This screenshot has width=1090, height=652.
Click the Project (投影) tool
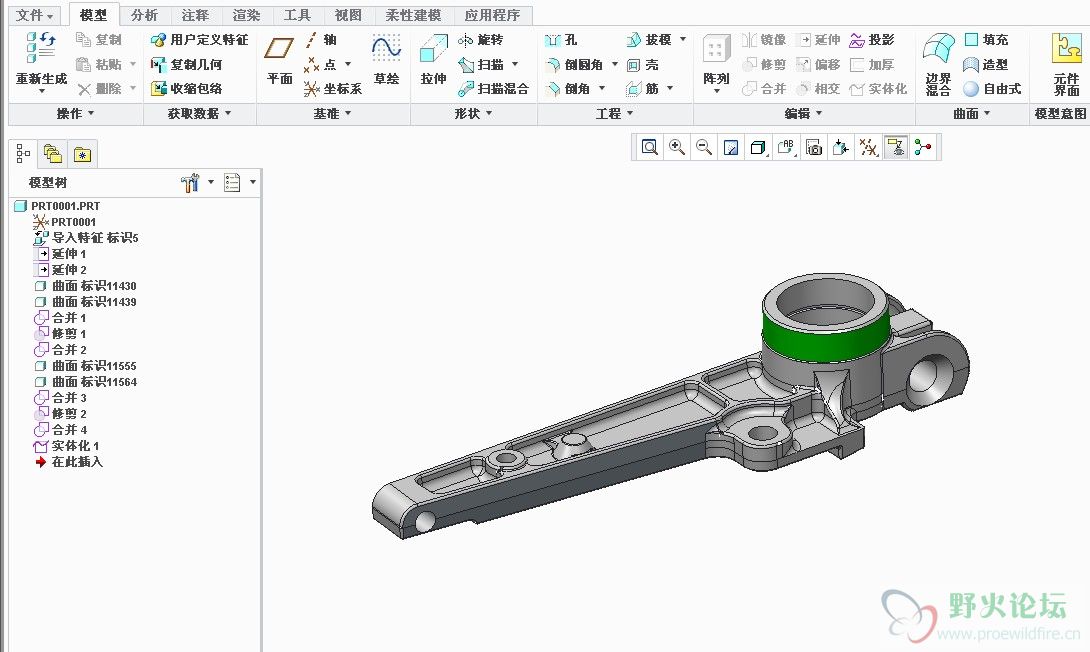tap(872, 40)
